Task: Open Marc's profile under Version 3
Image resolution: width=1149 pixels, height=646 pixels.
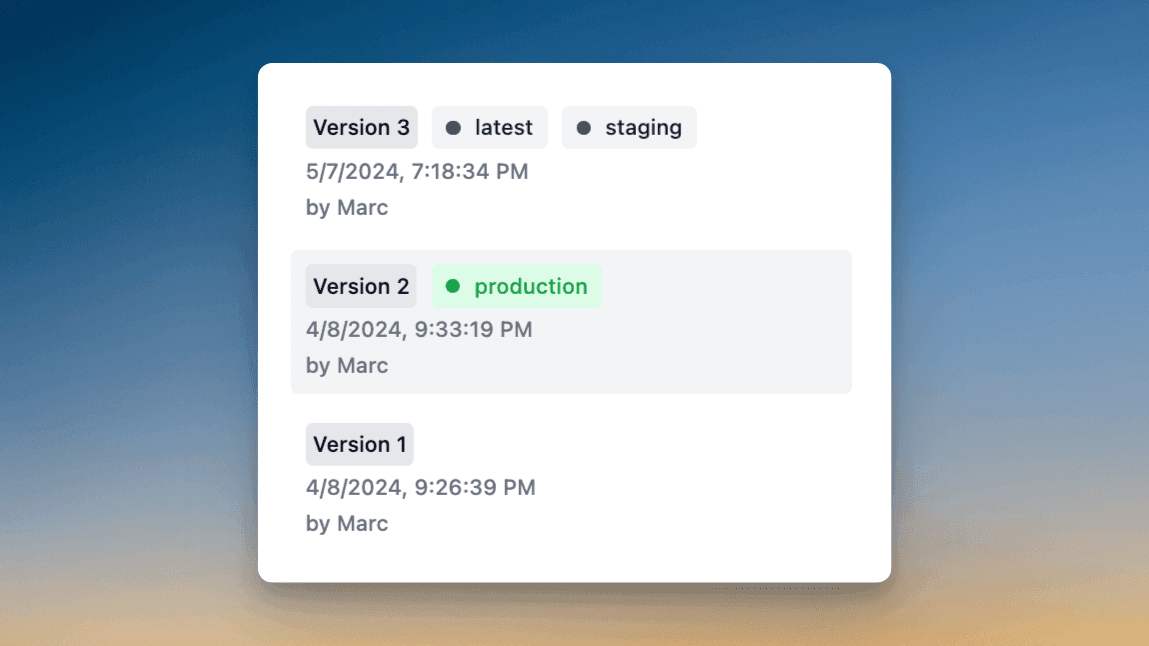Action: (346, 207)
